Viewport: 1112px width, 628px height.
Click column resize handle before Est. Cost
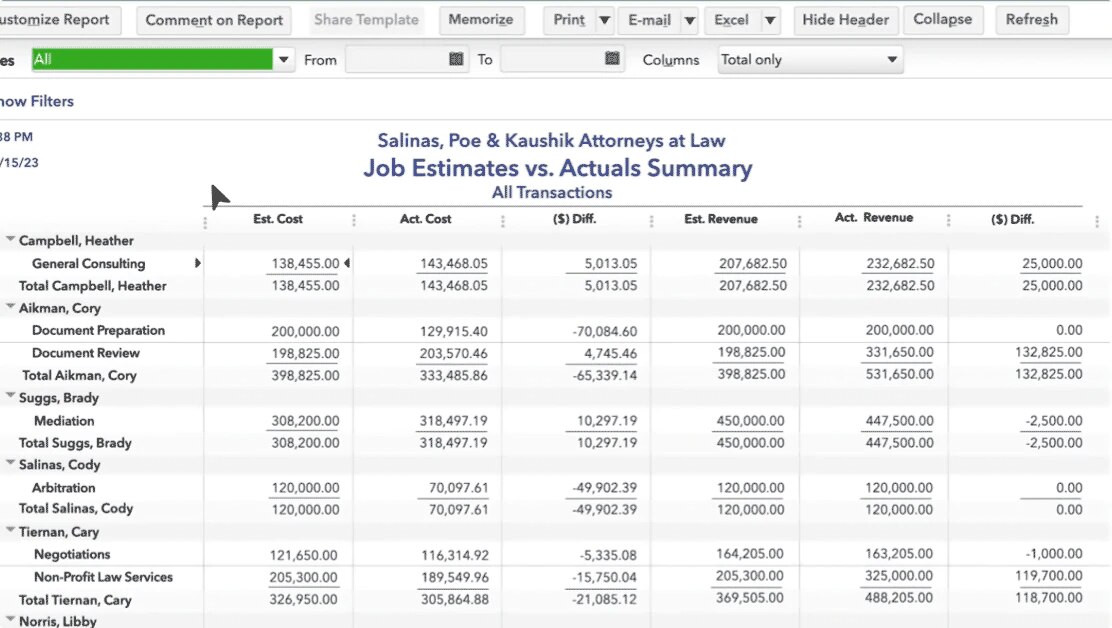tap(206, 221)
